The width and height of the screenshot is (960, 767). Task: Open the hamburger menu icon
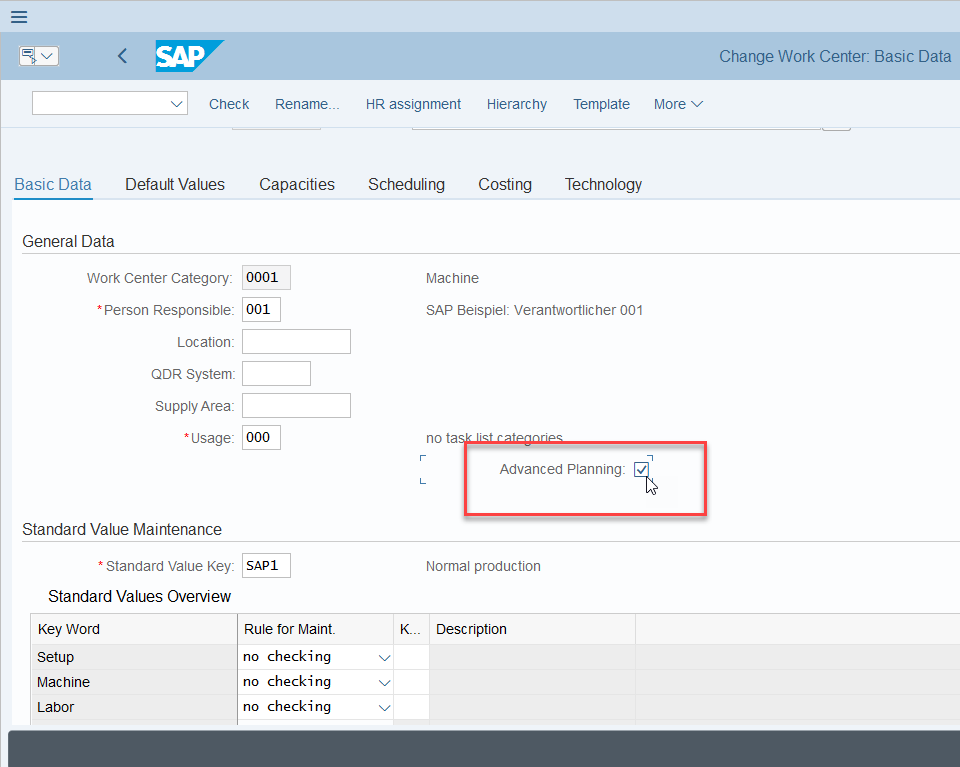point(19,17)
